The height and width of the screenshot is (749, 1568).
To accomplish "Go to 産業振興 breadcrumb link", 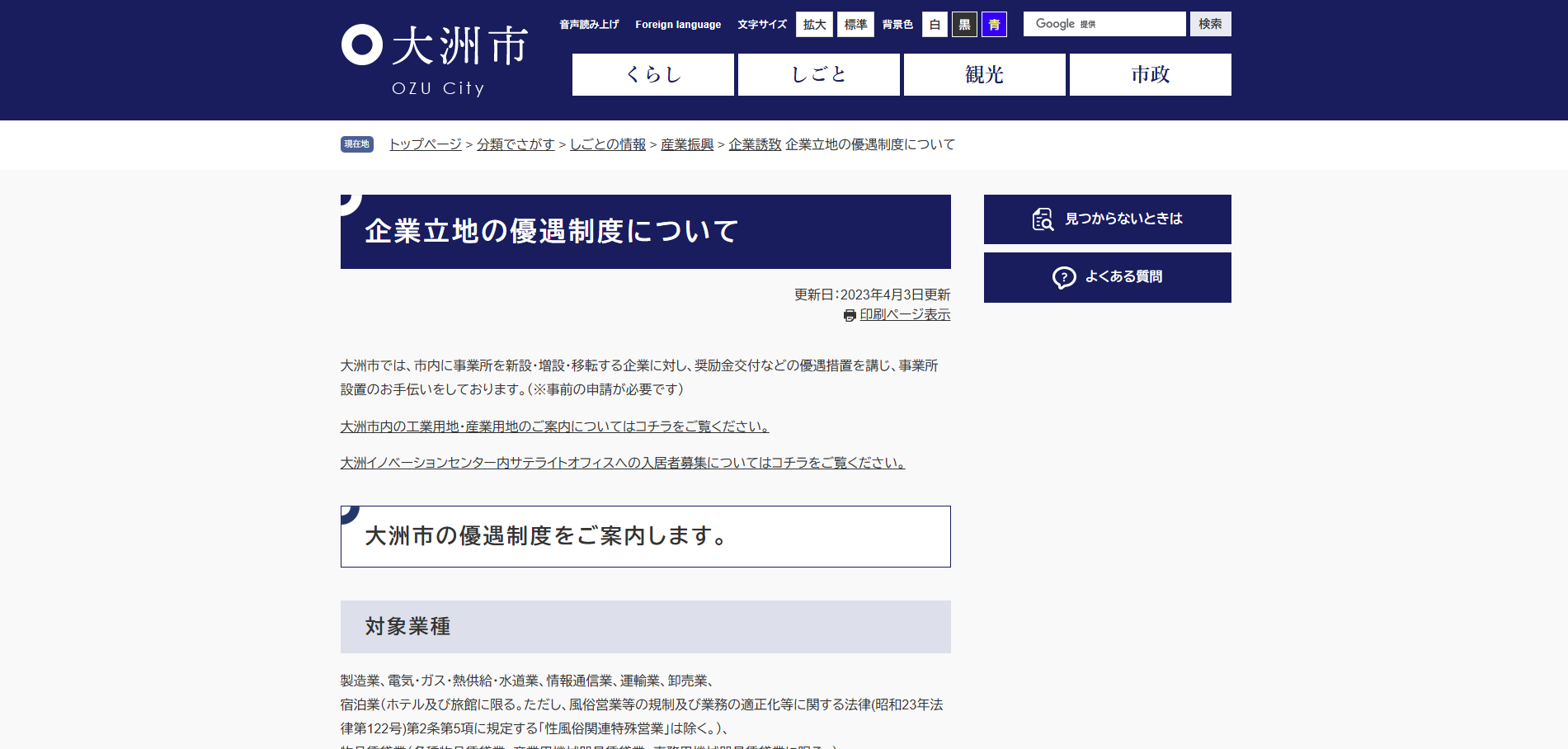I will (687, 144).
